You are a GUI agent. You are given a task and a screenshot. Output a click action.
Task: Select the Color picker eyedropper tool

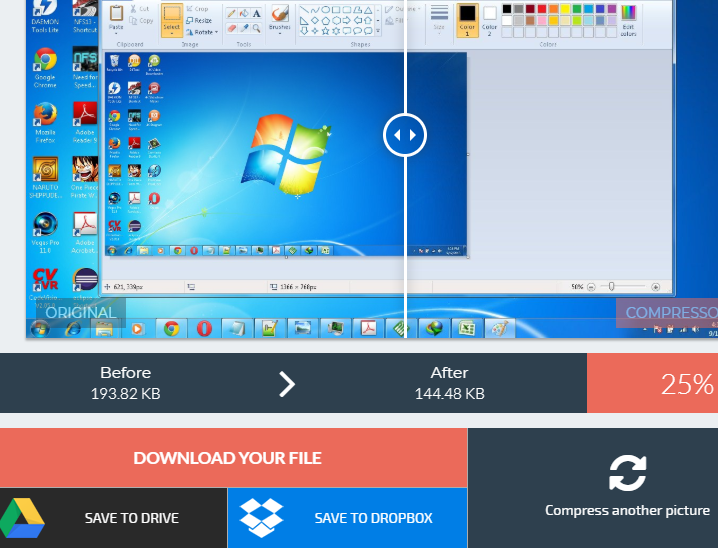pyautogui.click(x=244, y=28)
